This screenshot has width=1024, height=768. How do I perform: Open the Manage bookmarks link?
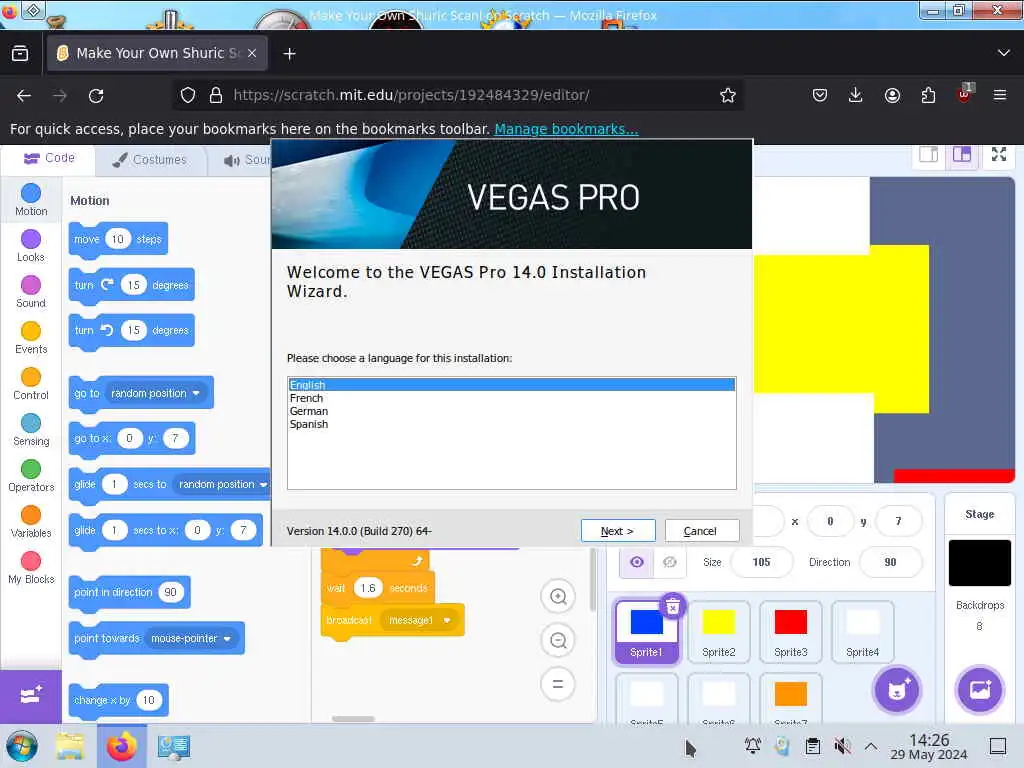tap(566, 129)
